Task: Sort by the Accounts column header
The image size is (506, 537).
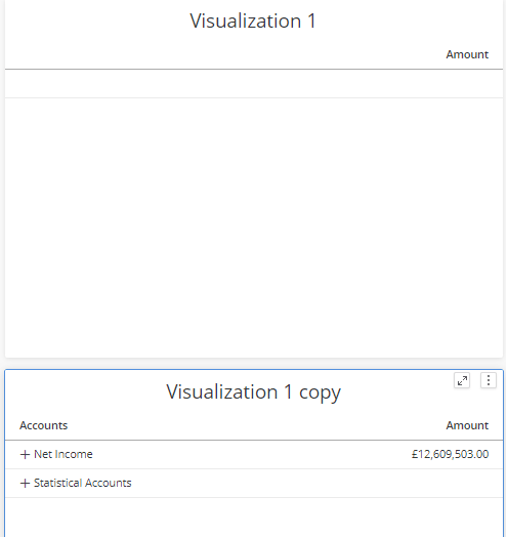Action: click(44, 425)
